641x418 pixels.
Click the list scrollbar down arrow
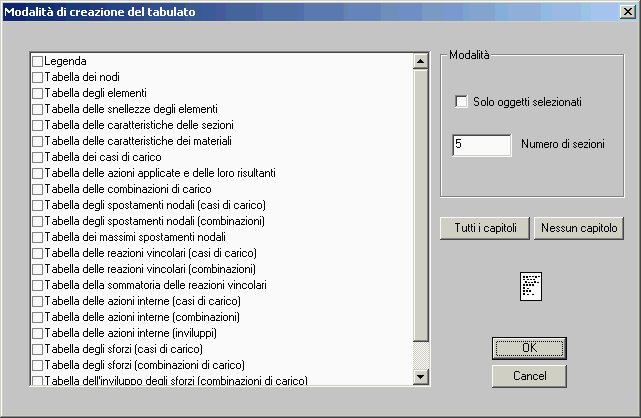click(x=420, y=377)
